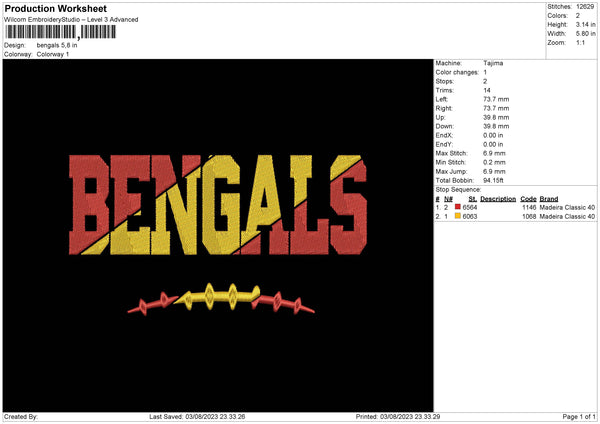Click the red thread color swatch 6564
600x424 pixels.
coord(458,207)
